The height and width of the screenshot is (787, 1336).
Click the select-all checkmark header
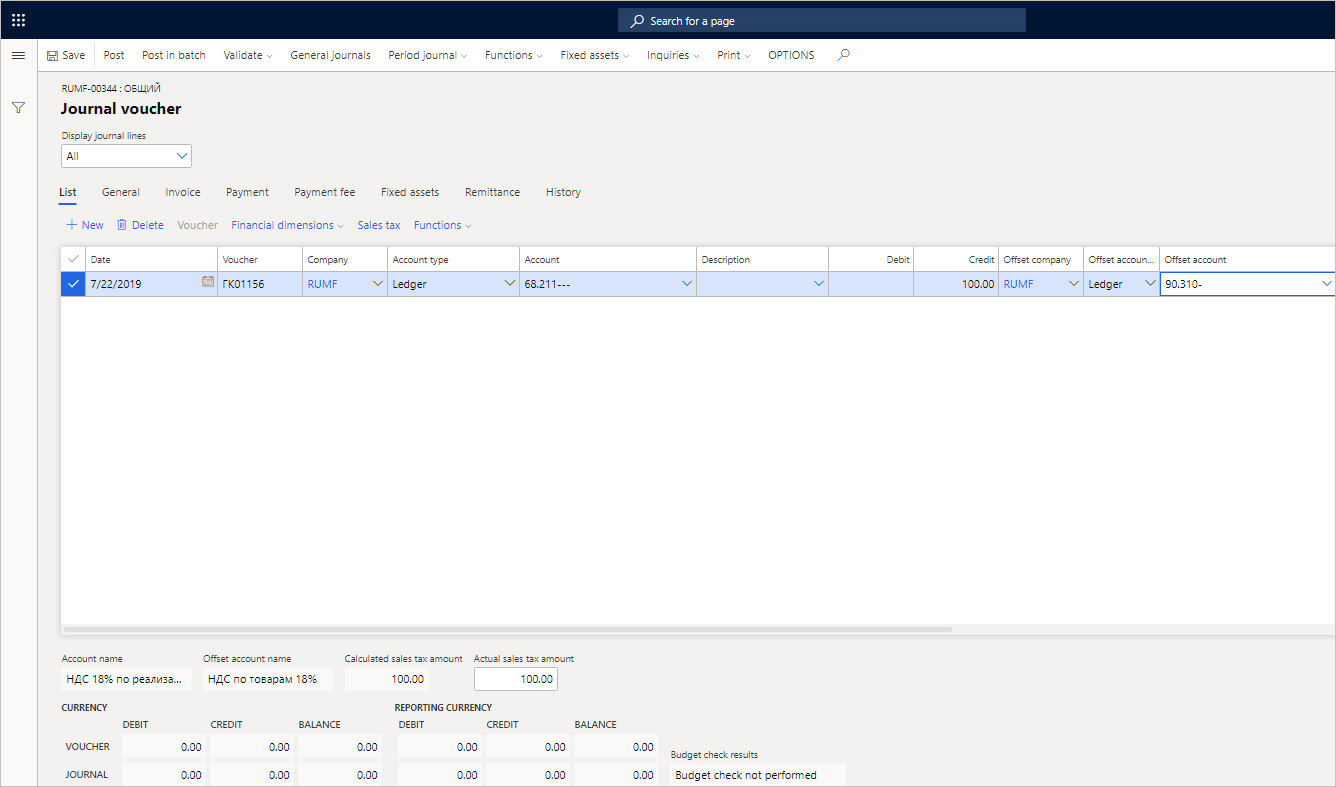click(72, 259)
